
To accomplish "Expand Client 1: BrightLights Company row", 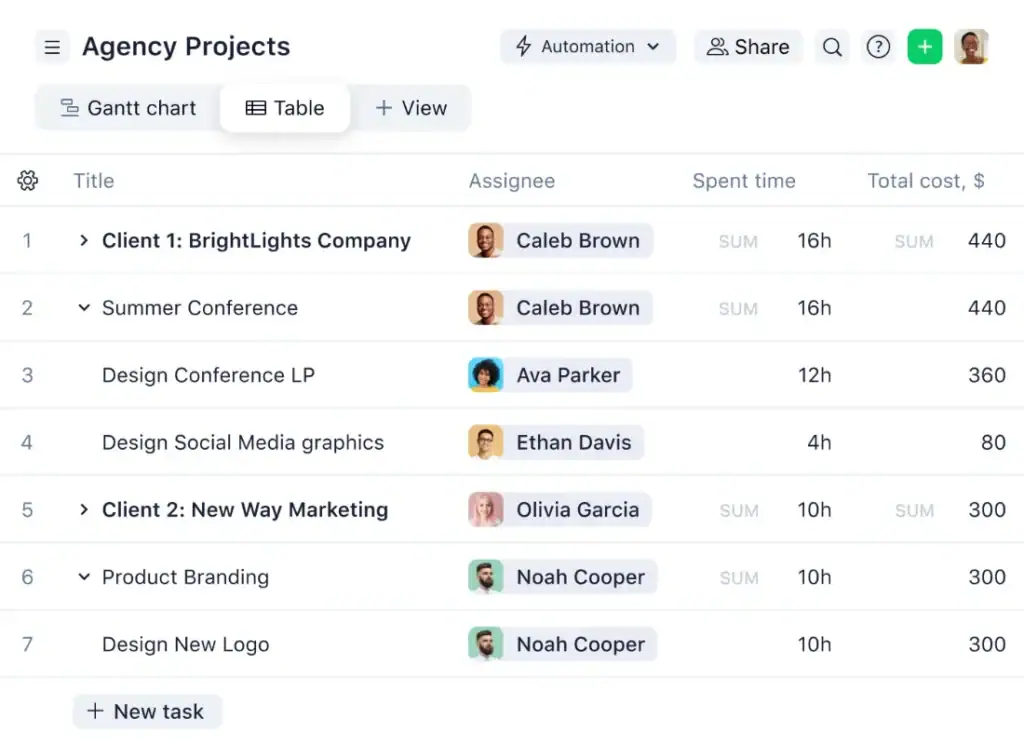I will [83, 240].
